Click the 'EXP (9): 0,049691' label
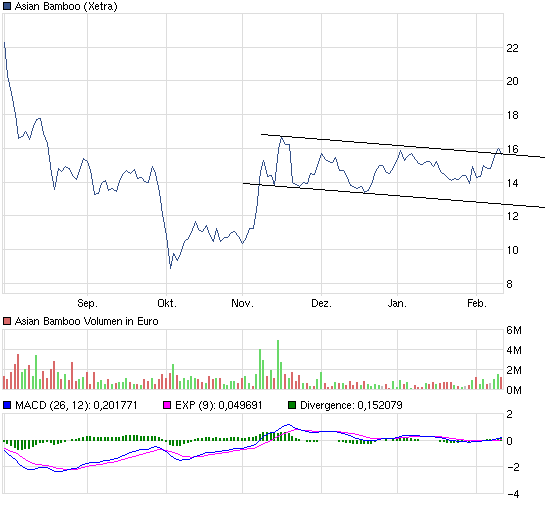This screenshot has width=545, height=507. [219, 406]
